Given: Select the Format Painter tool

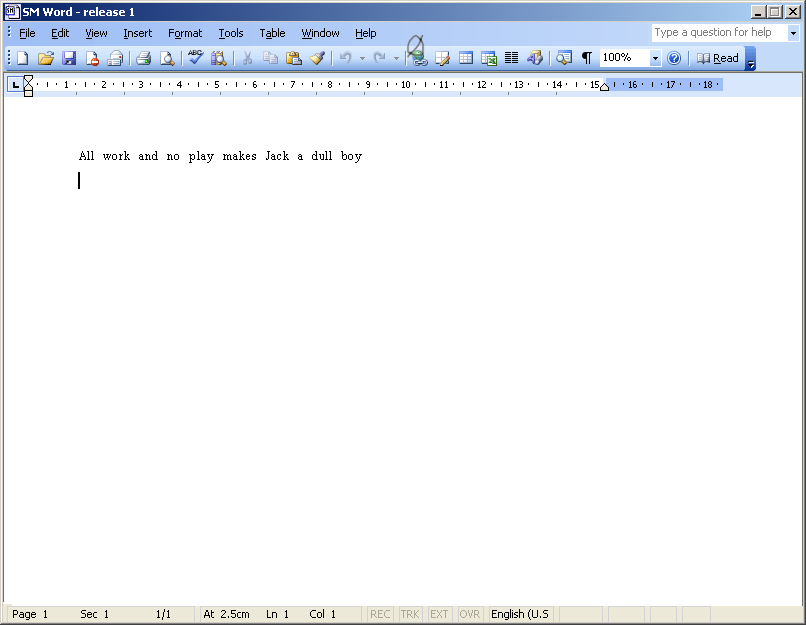Looking at the screenshot, I should pyautogui.click(x=318, y=57).
